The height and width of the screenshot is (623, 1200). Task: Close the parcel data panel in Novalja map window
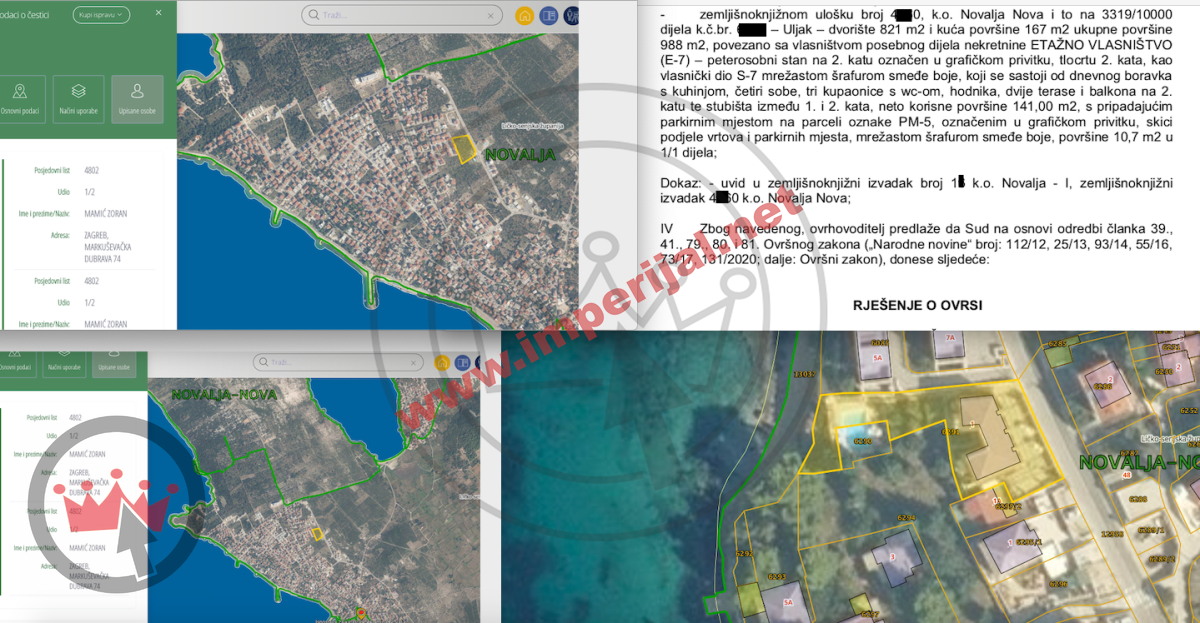[158, 14]
